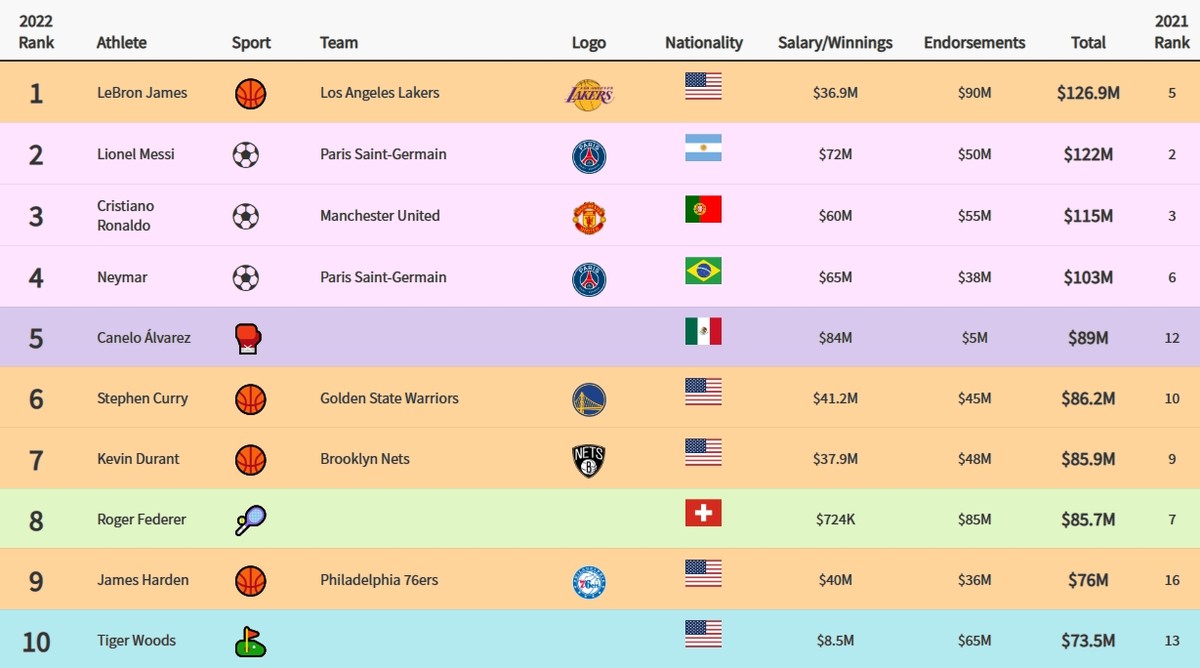Viewport: 1200px width, 668px height.
Task: Click Neymar's Paris Saint-Germain team name
Action: [x=383, y=277]
